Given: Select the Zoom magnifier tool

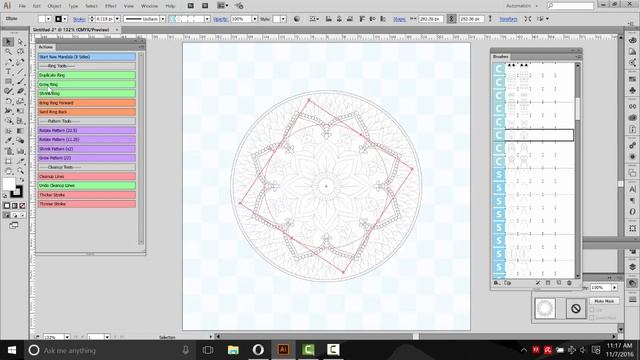Looking at the screenshot, I should (20, 171).
